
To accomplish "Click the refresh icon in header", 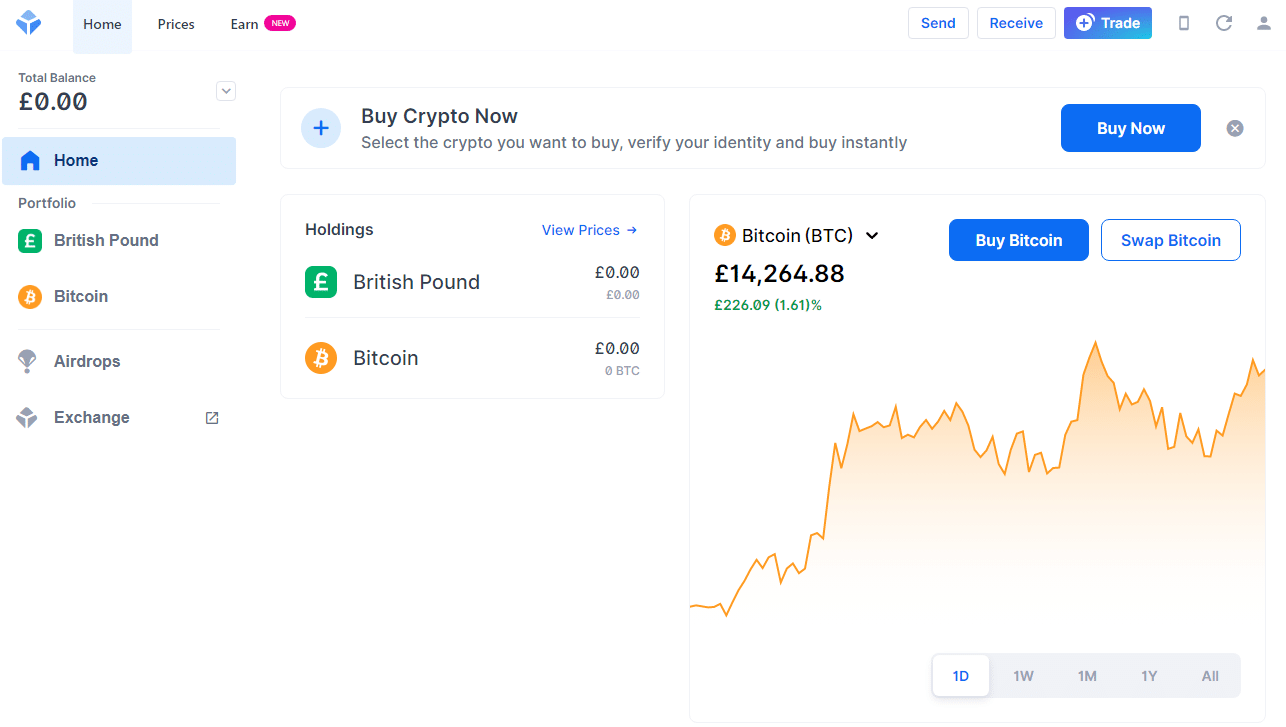I will [x=1224, y=23].
